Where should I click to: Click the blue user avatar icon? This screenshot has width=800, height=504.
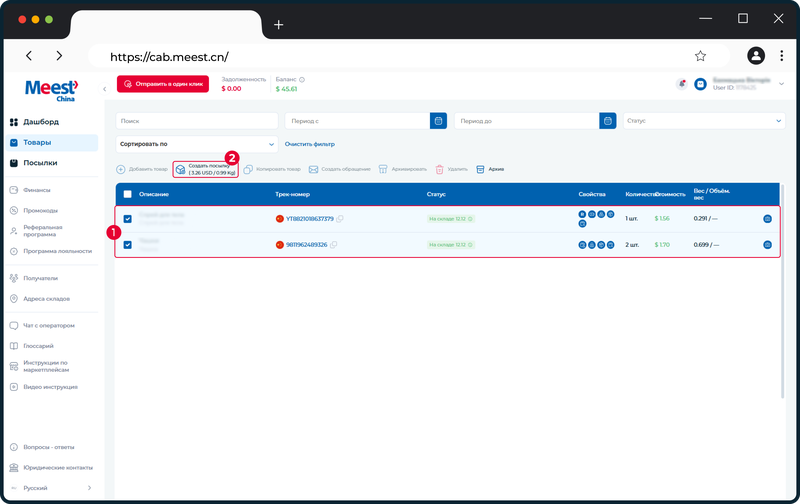tap(701, 84)
